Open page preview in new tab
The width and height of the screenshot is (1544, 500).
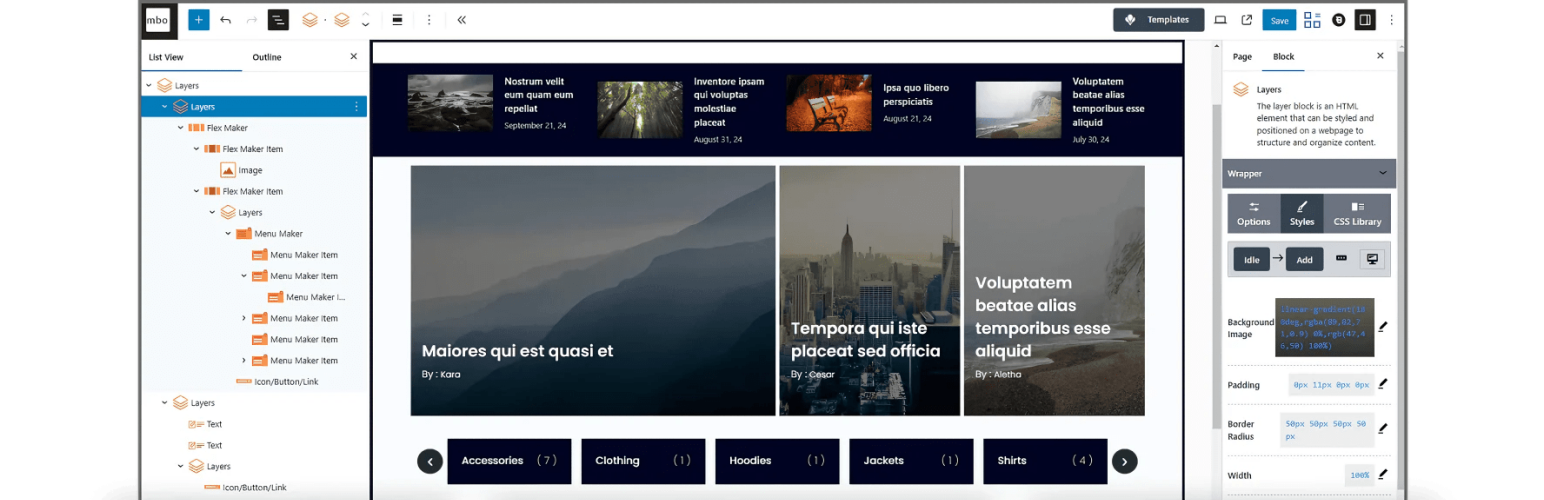point(1247,19)
